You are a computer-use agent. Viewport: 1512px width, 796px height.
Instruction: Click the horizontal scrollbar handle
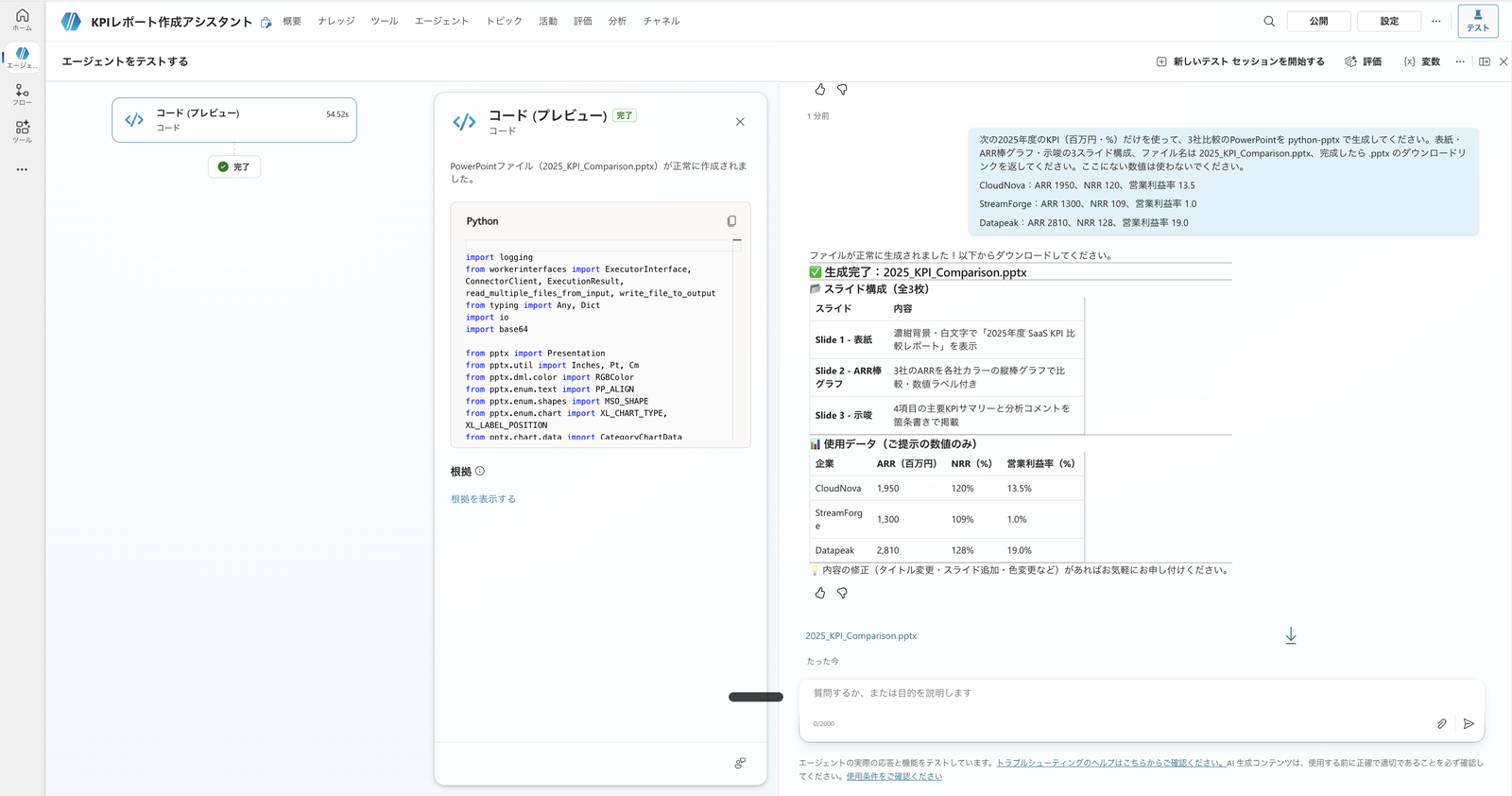(x=756, y=697)
